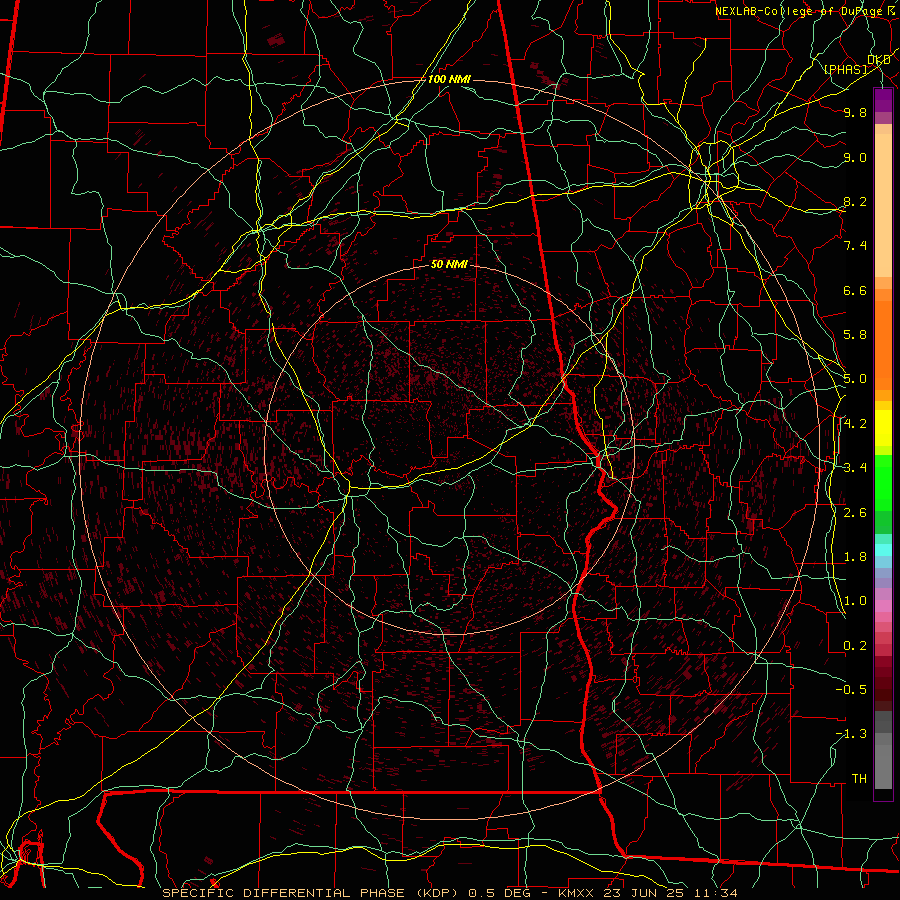
Task: Click the 6.6 scale value
Action: [855, 290]
